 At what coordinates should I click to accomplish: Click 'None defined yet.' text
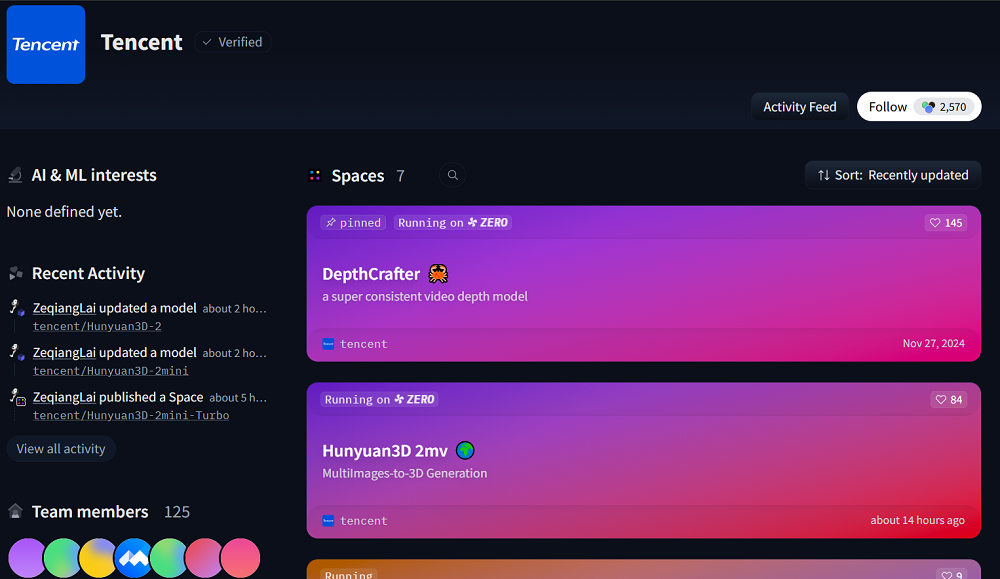click(x=64, y=212)
